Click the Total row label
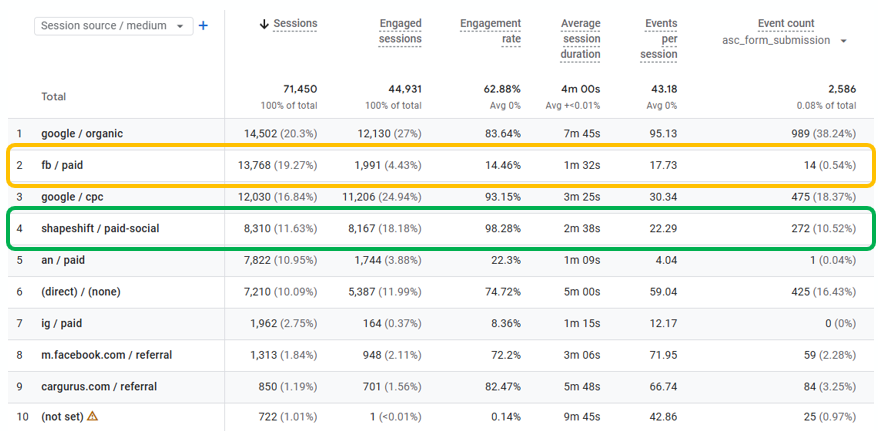 coord(53,97)
